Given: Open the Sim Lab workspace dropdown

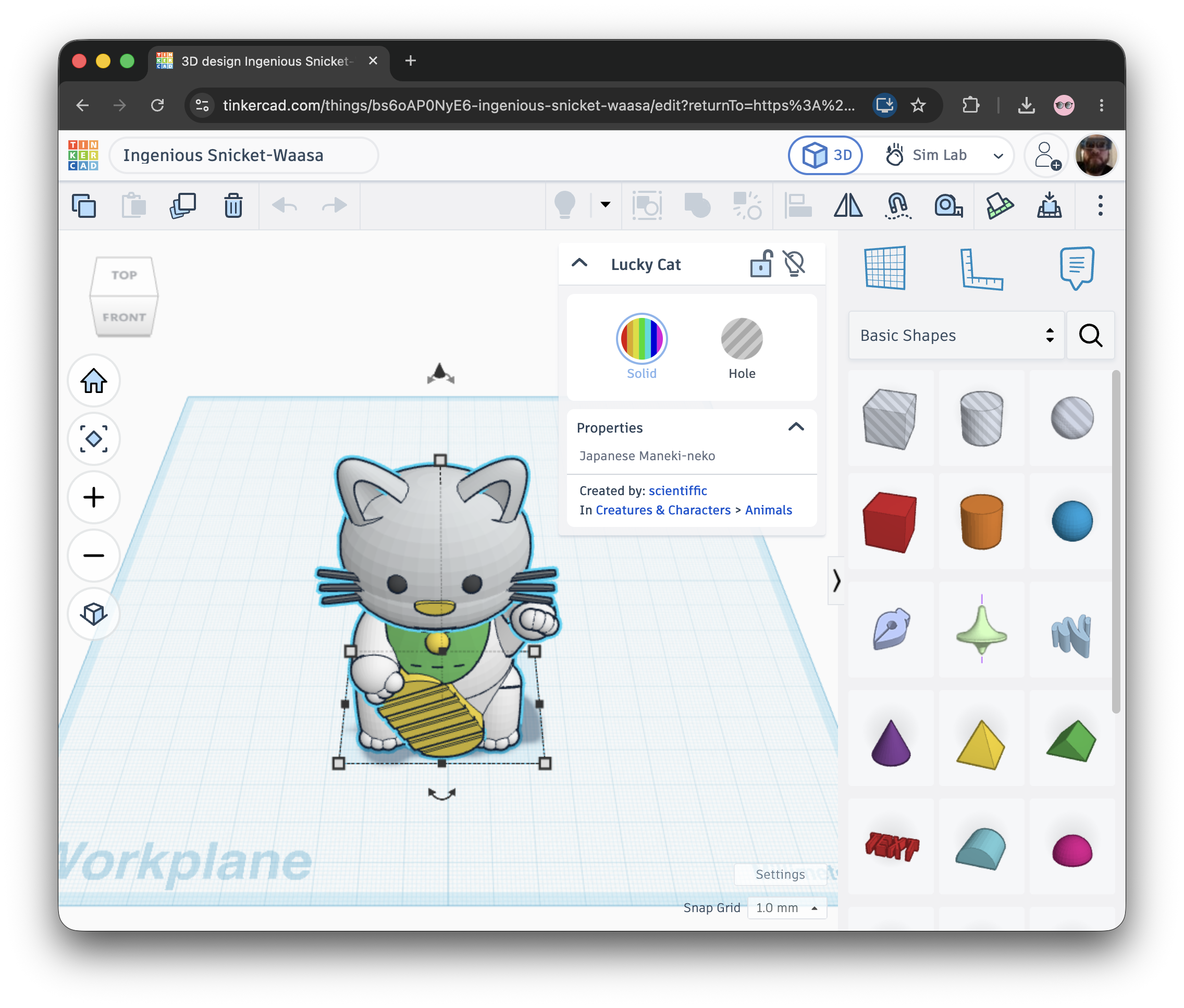Looking at the screenshot, I should point(998,155).
